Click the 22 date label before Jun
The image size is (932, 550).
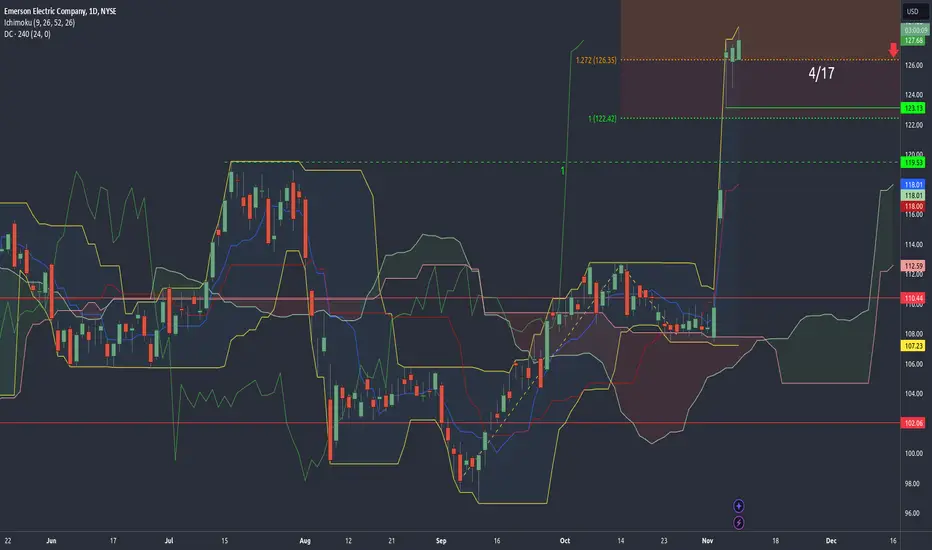tap(8, 540)
